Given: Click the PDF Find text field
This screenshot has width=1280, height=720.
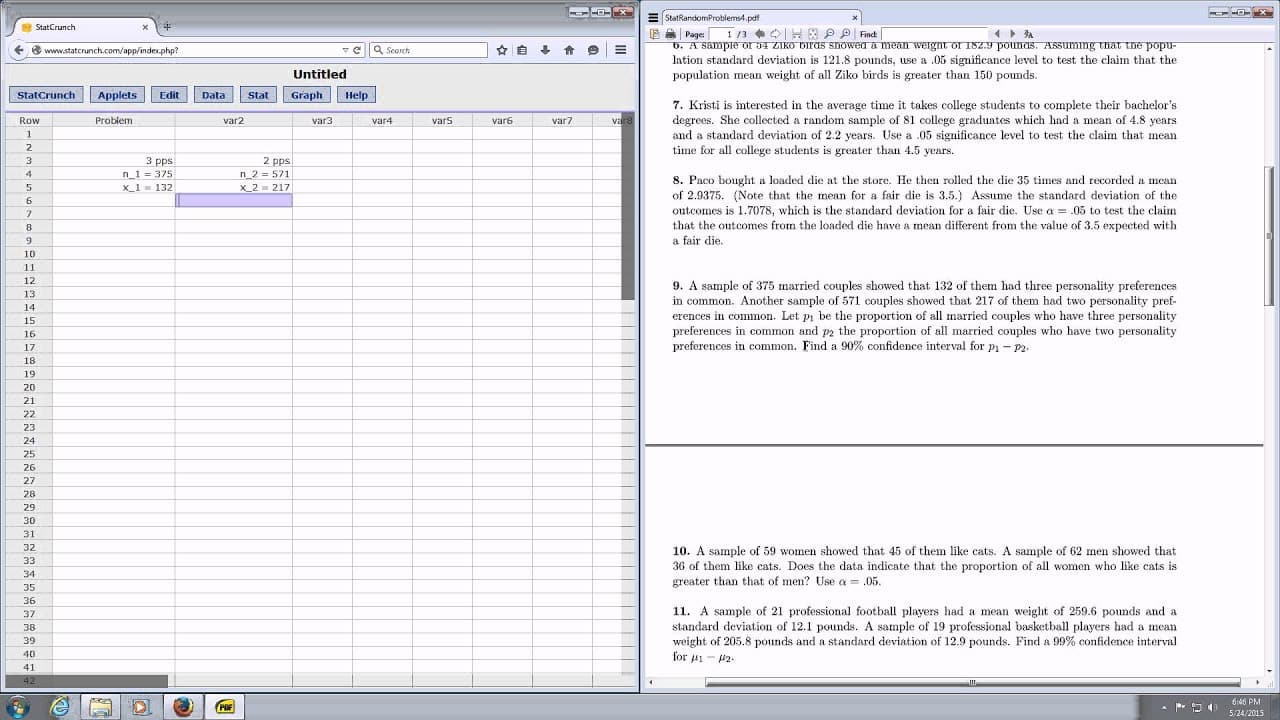Looking at the screenshot, I should point(934,34).
